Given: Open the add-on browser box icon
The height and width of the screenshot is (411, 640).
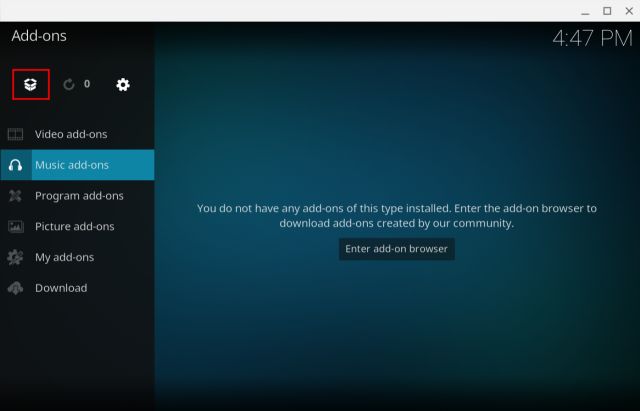Looking at the screenshot, I should [x=31, y=84].
